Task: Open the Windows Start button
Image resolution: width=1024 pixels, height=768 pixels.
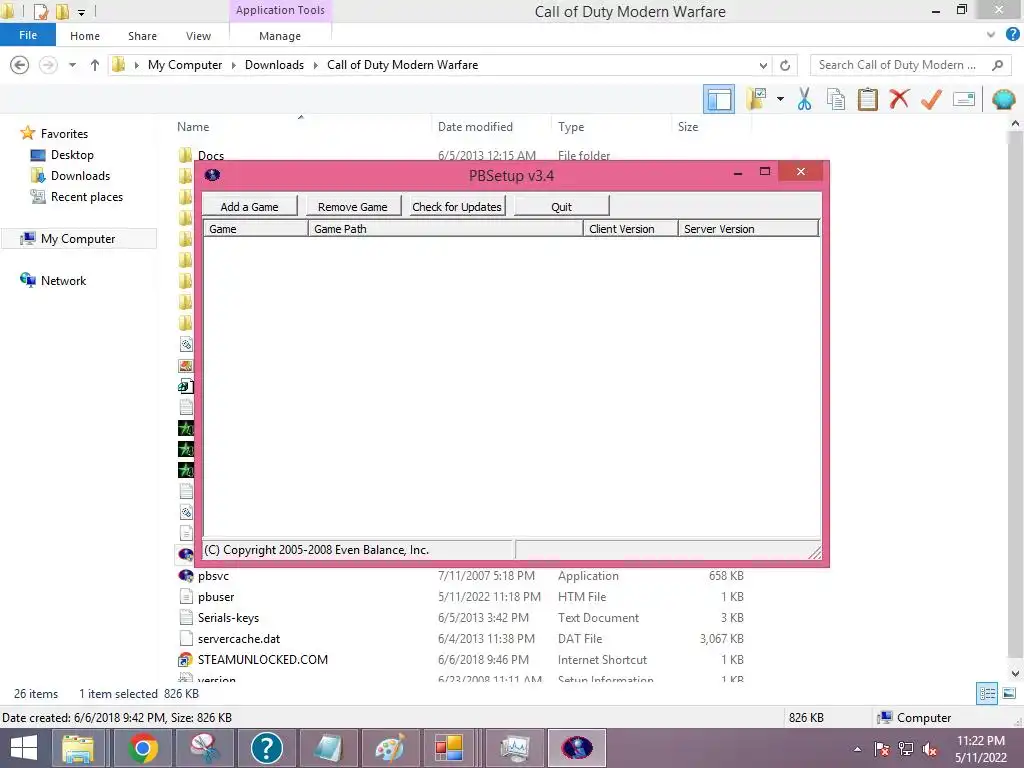Action: [x=24, y=748]
